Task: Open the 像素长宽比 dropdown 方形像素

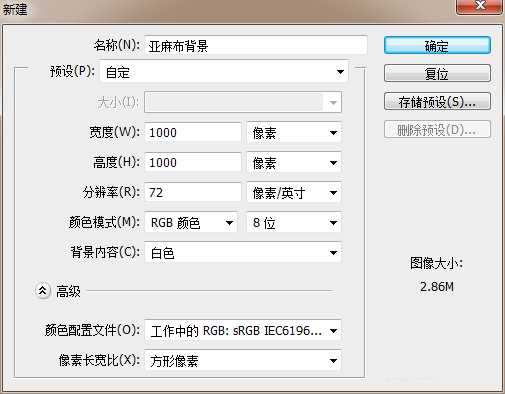Action: click(243, 360)
